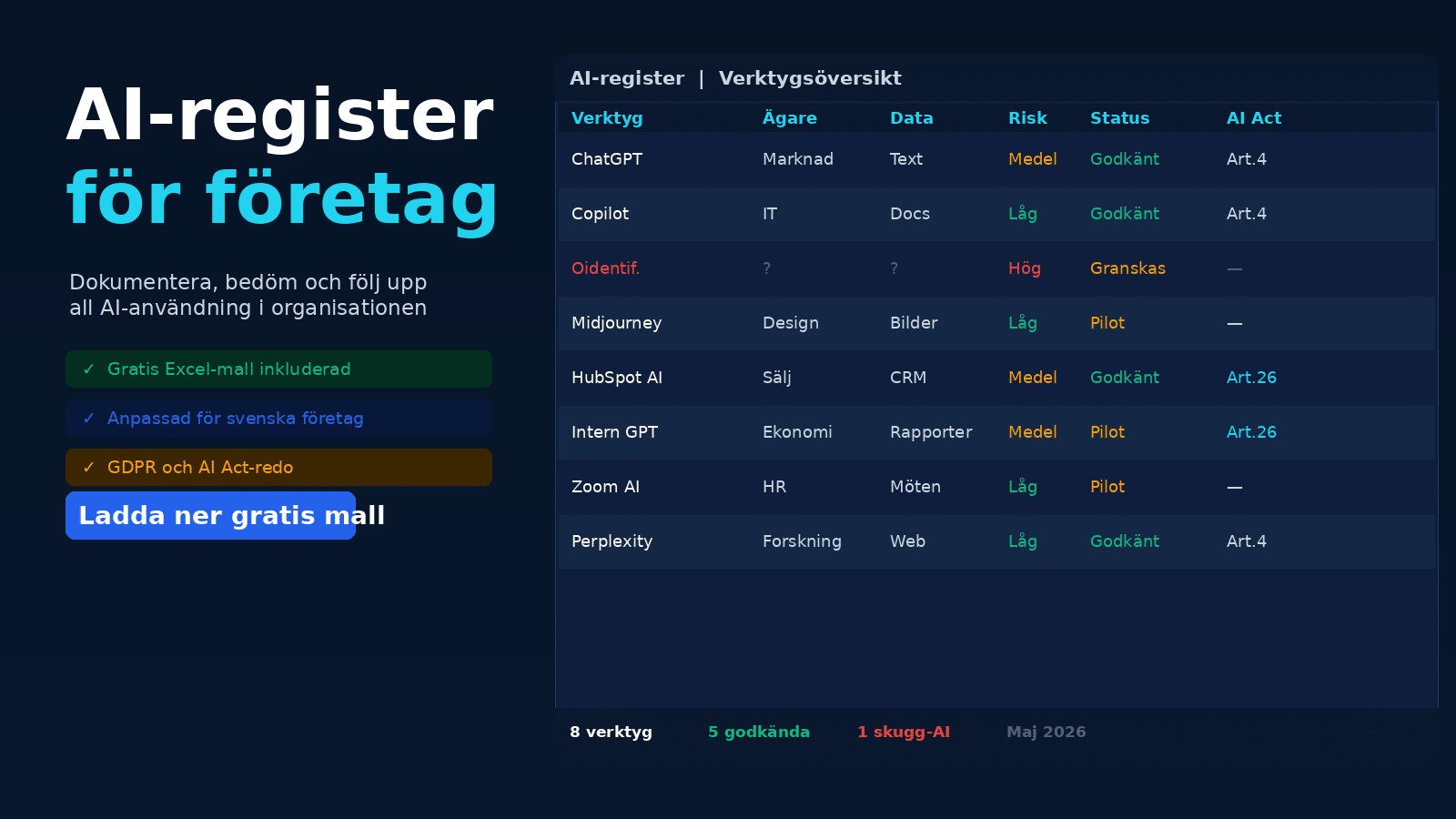The height and width of the screenshot is (819, 1456).
Task: Click the Godkänt status for ChatGPT
Action: tap(1125, 159)
